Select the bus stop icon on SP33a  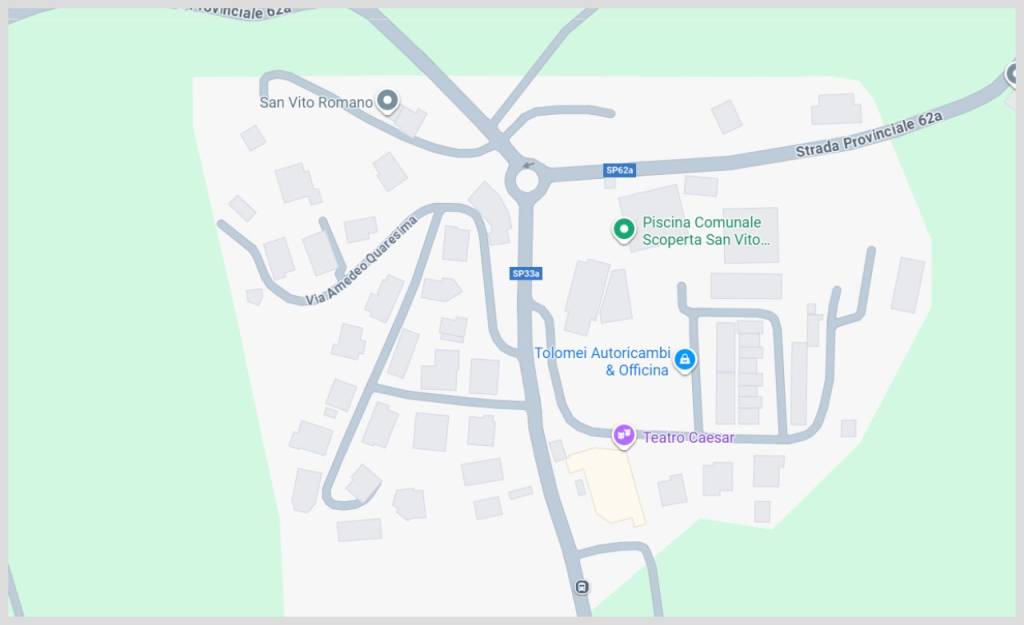[x=581, y=587]
